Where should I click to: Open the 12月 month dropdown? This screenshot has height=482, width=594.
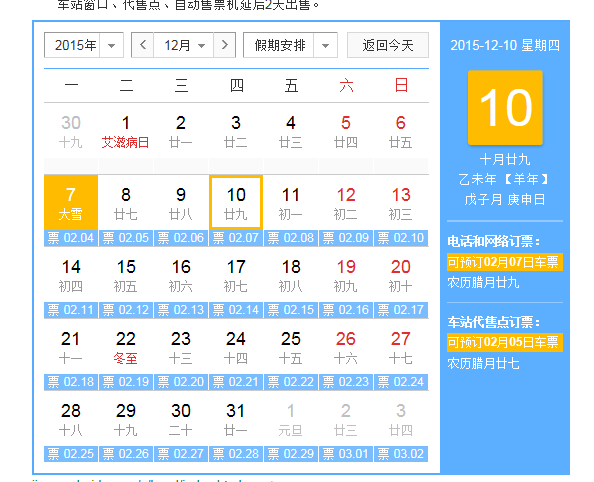point(184,45)
